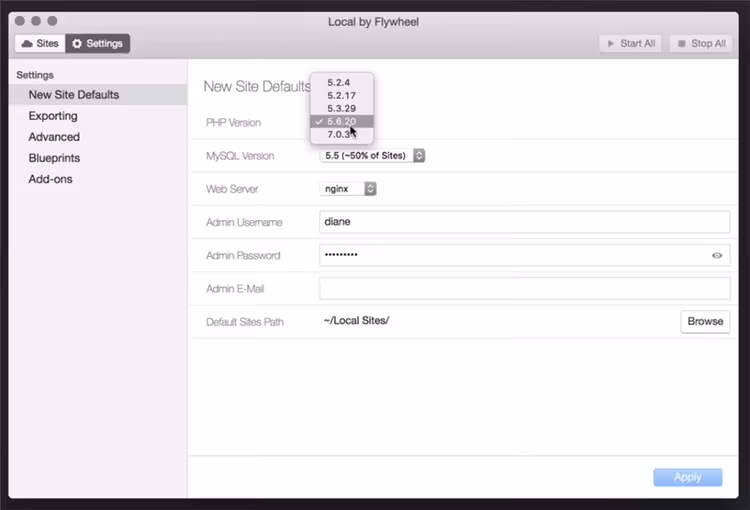
Task: Click the Settings sidebar heading
Action: [x=35, y=75]
